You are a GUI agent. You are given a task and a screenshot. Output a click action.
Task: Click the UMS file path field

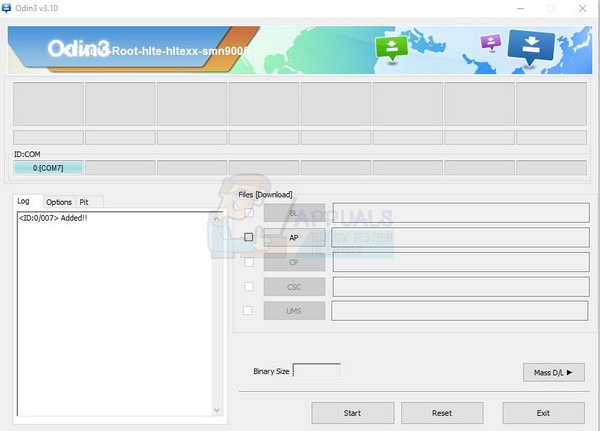460,310
